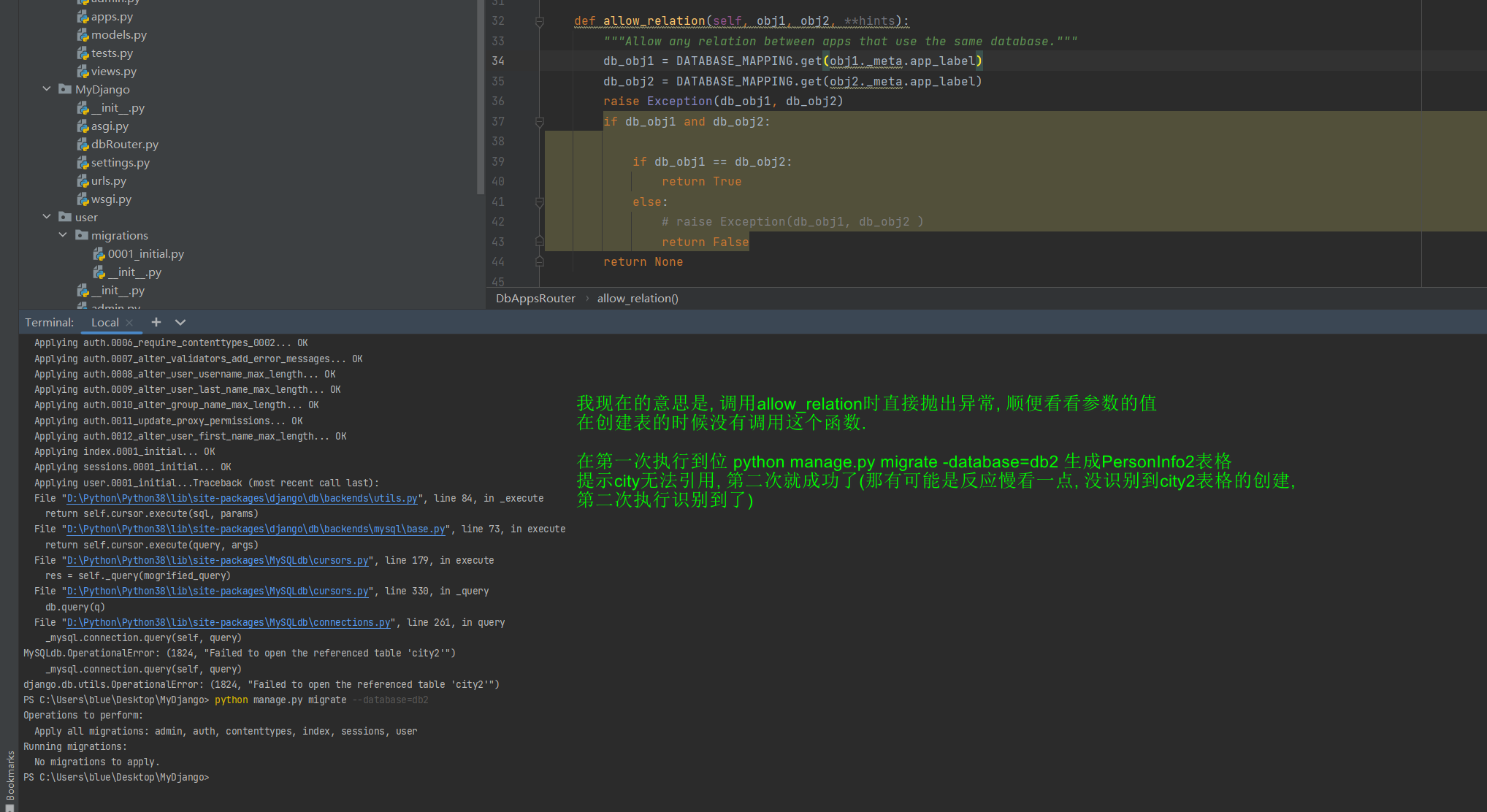
Task: Open models.py in project tree
Action: click(x=118, y=35)
